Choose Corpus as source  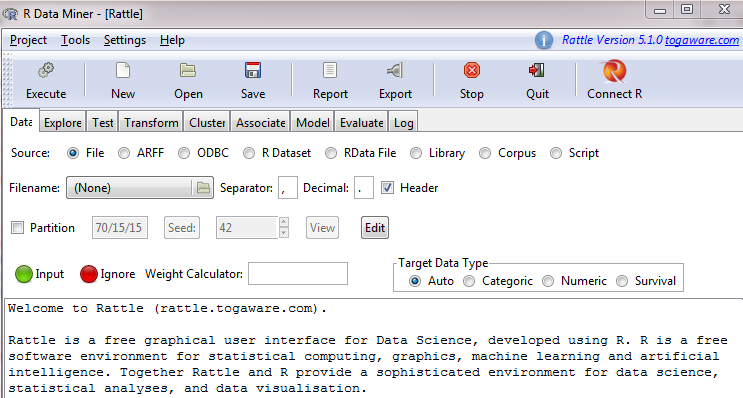[485, 153]
